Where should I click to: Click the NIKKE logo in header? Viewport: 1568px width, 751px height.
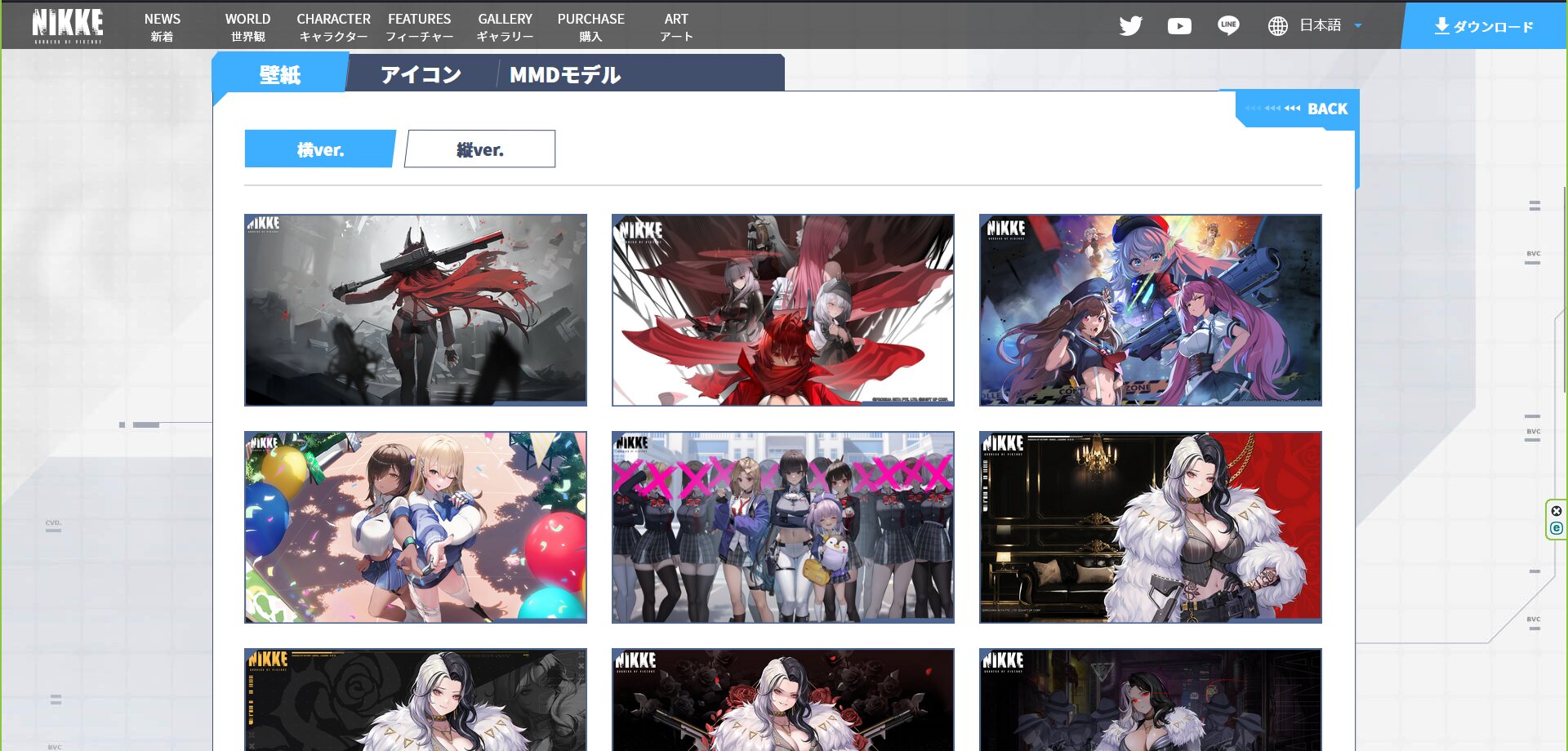[x=68, y=25]
